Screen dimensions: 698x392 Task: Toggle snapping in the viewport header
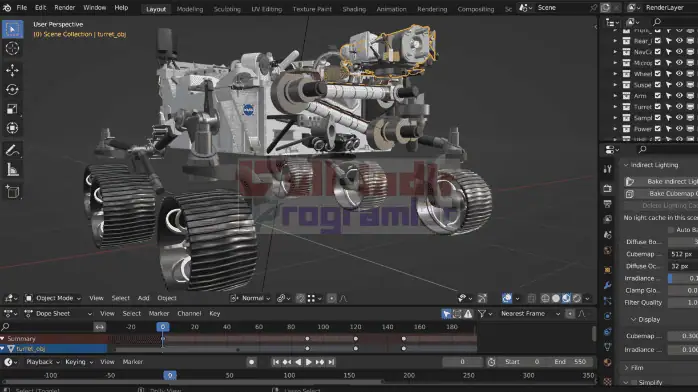(300, 298)
